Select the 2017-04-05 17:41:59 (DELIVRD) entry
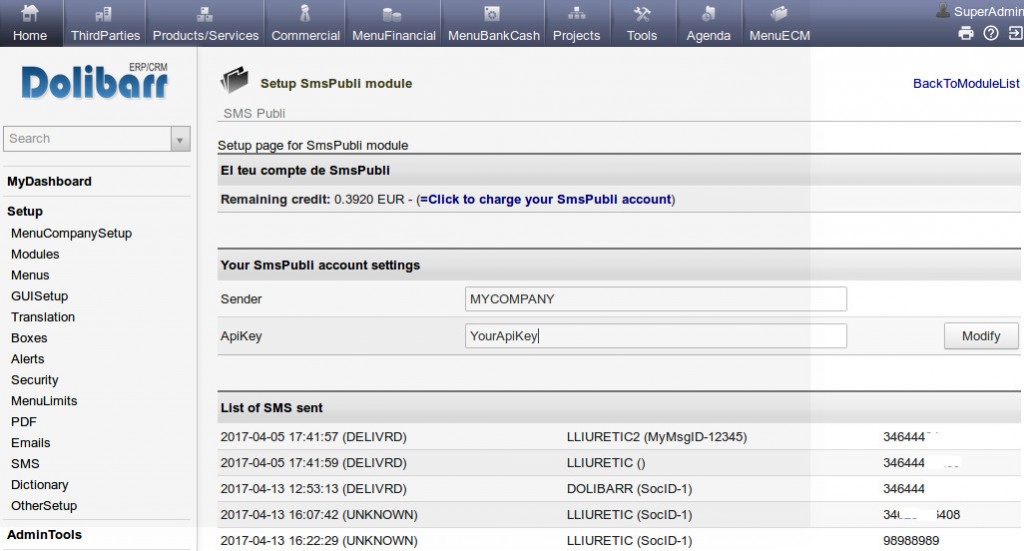 click(313, 463)
